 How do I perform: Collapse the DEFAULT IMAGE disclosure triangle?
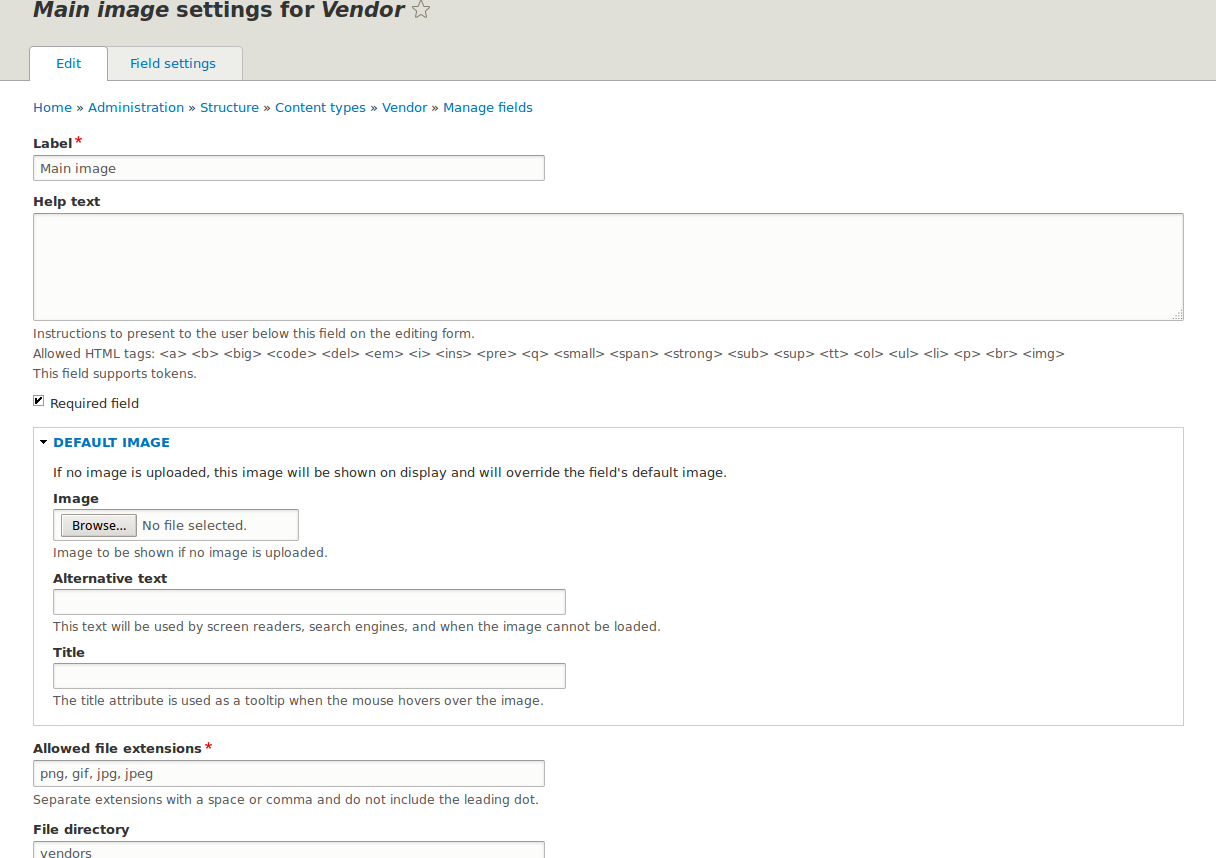pyautogui.click(x=43, y=441)
